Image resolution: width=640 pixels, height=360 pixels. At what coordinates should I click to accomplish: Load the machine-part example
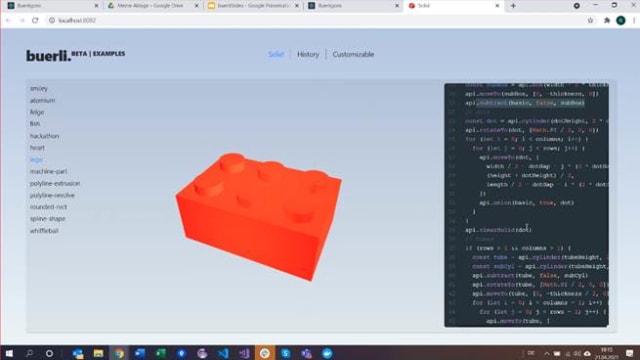(x=49, y=171)
